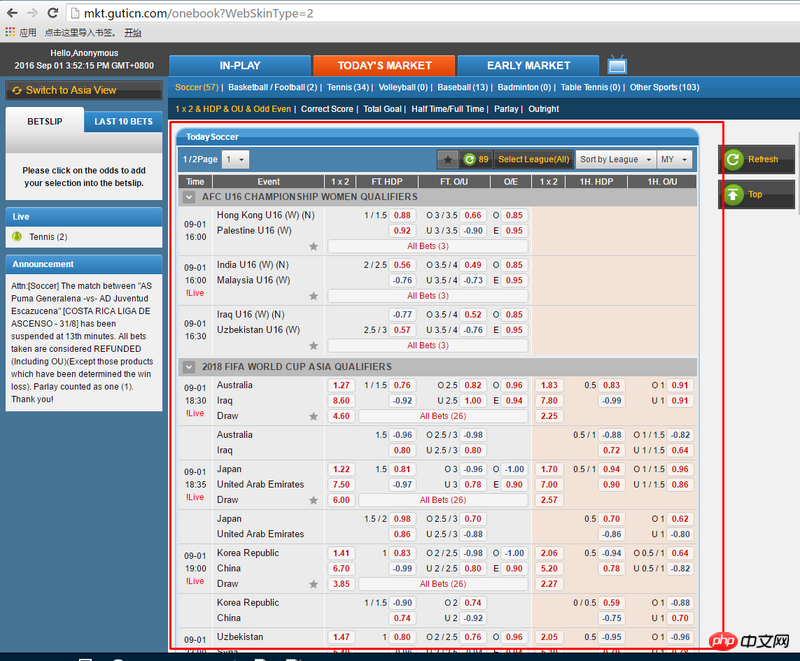The width and height of the screenshot is (800, 661).
Task: Click the green Refresh icon on right panel
Action: coord(733,160)
